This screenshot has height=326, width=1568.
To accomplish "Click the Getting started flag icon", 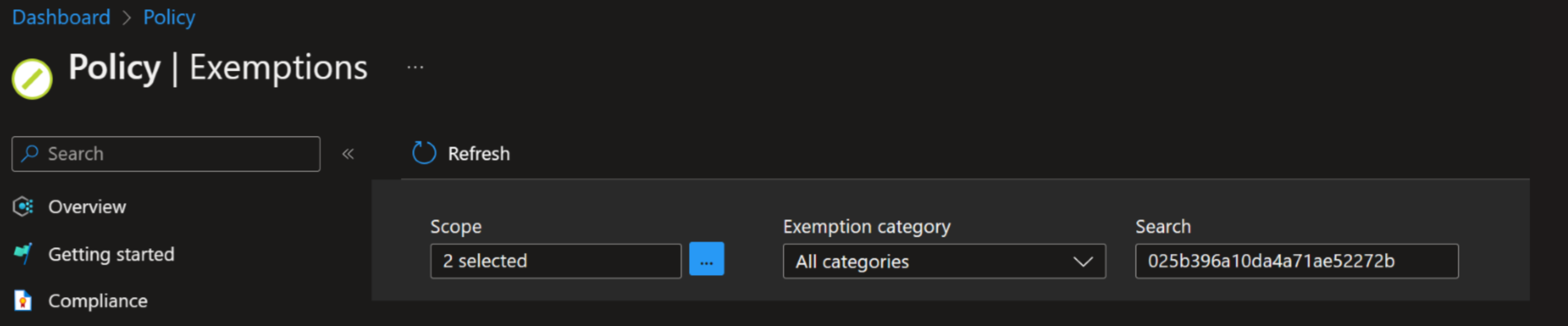I will [x=23, y=254].
